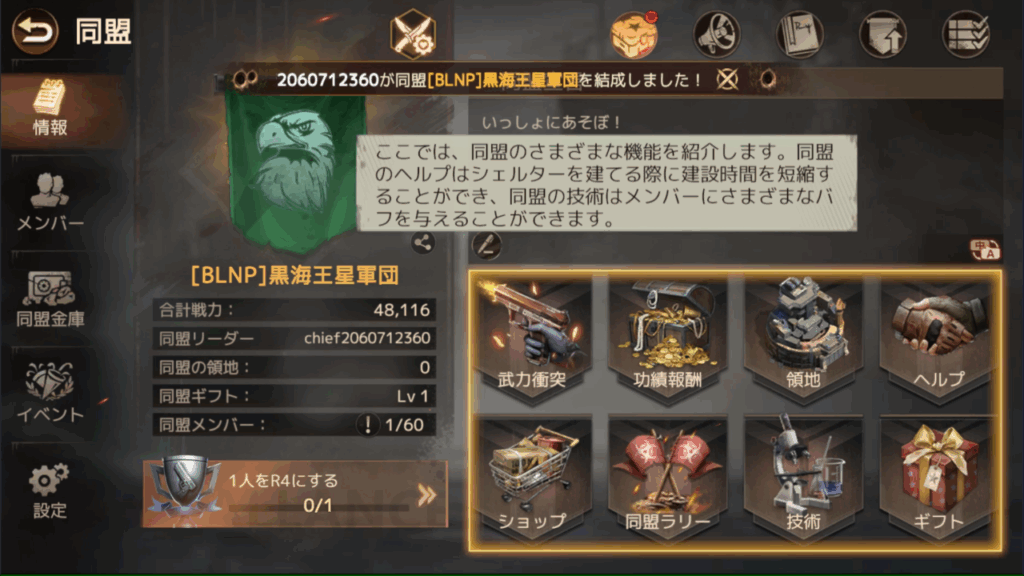Click the 同盟メンバー exclamation info icon
This screenshot has width=1024, height=576.
tap(368, 425)
